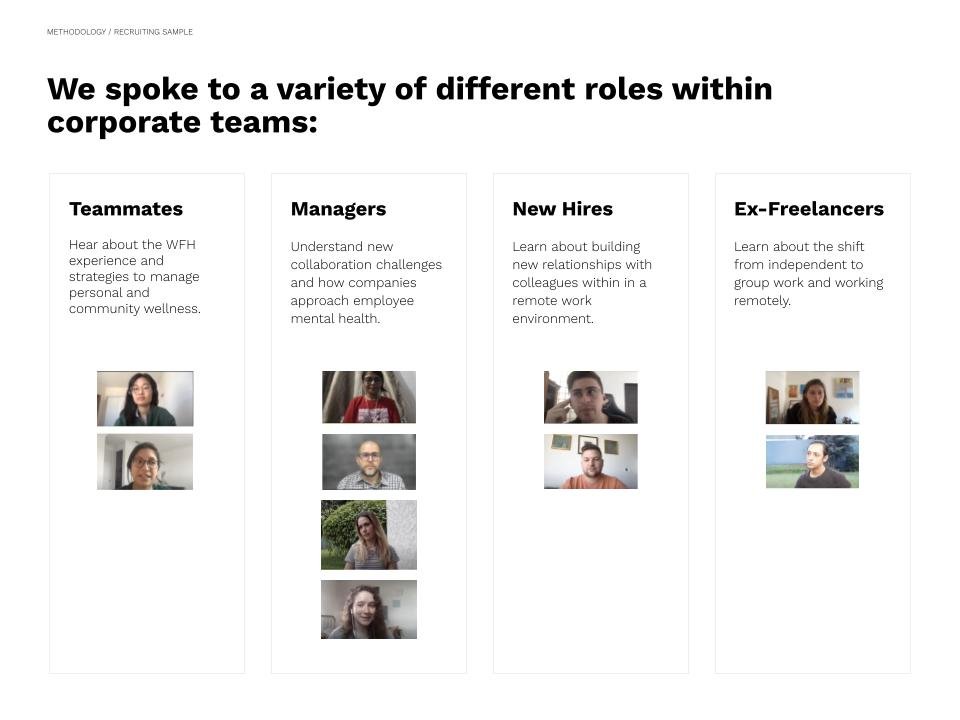The image size is (960, 720).
Task: Click Ex-Freelancers description about independent work shift
Action: pyautogui.click(x=809, y=274)
